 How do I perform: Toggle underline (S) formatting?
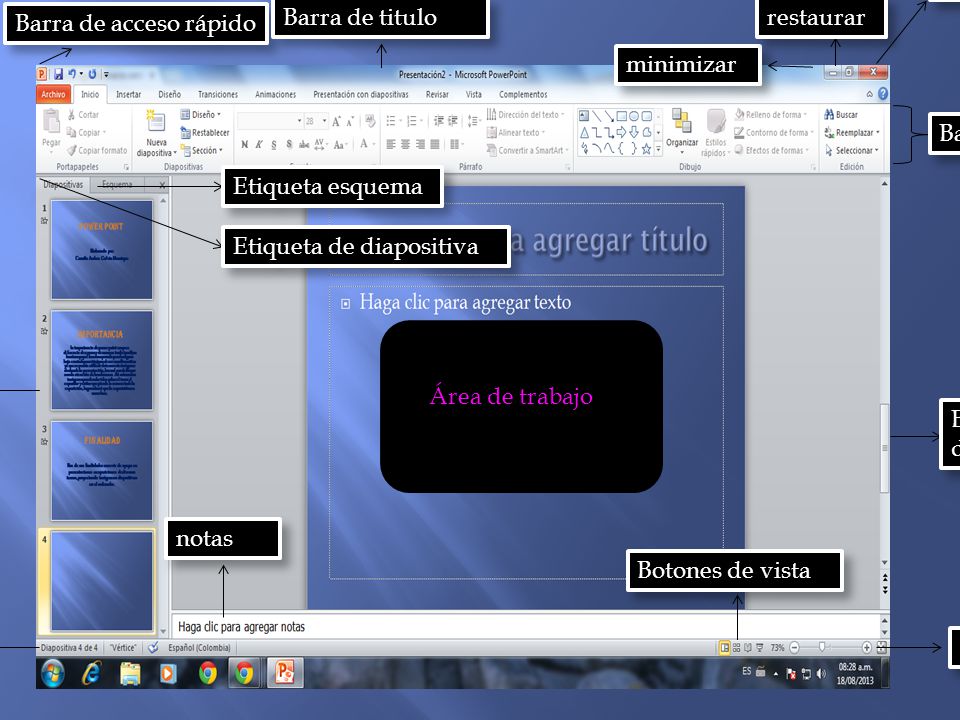pos(274,144)
